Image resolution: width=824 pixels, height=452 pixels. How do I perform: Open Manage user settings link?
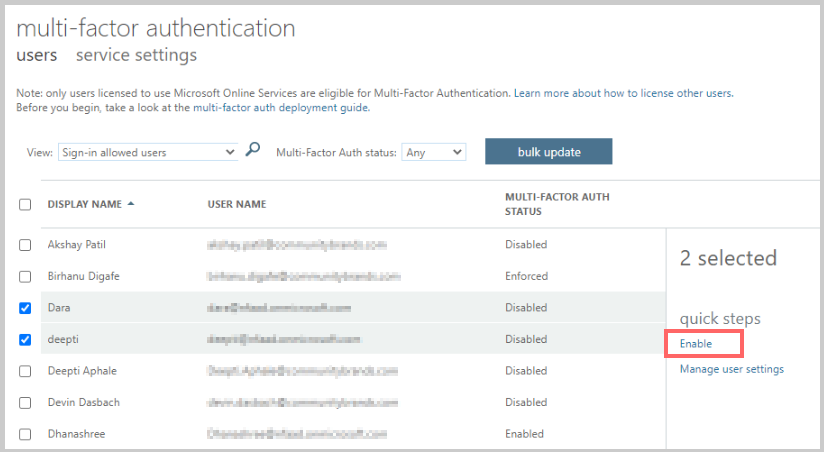[732, 369]
